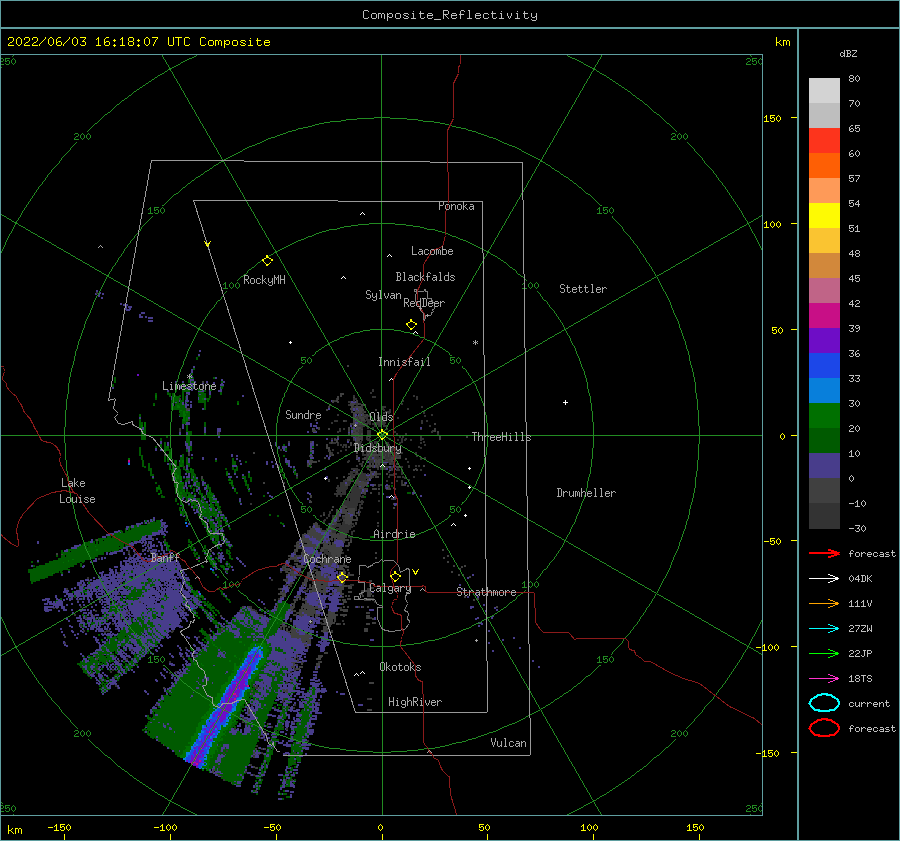
Task: Click the dBZ legend heading
Action: point(848,53)
